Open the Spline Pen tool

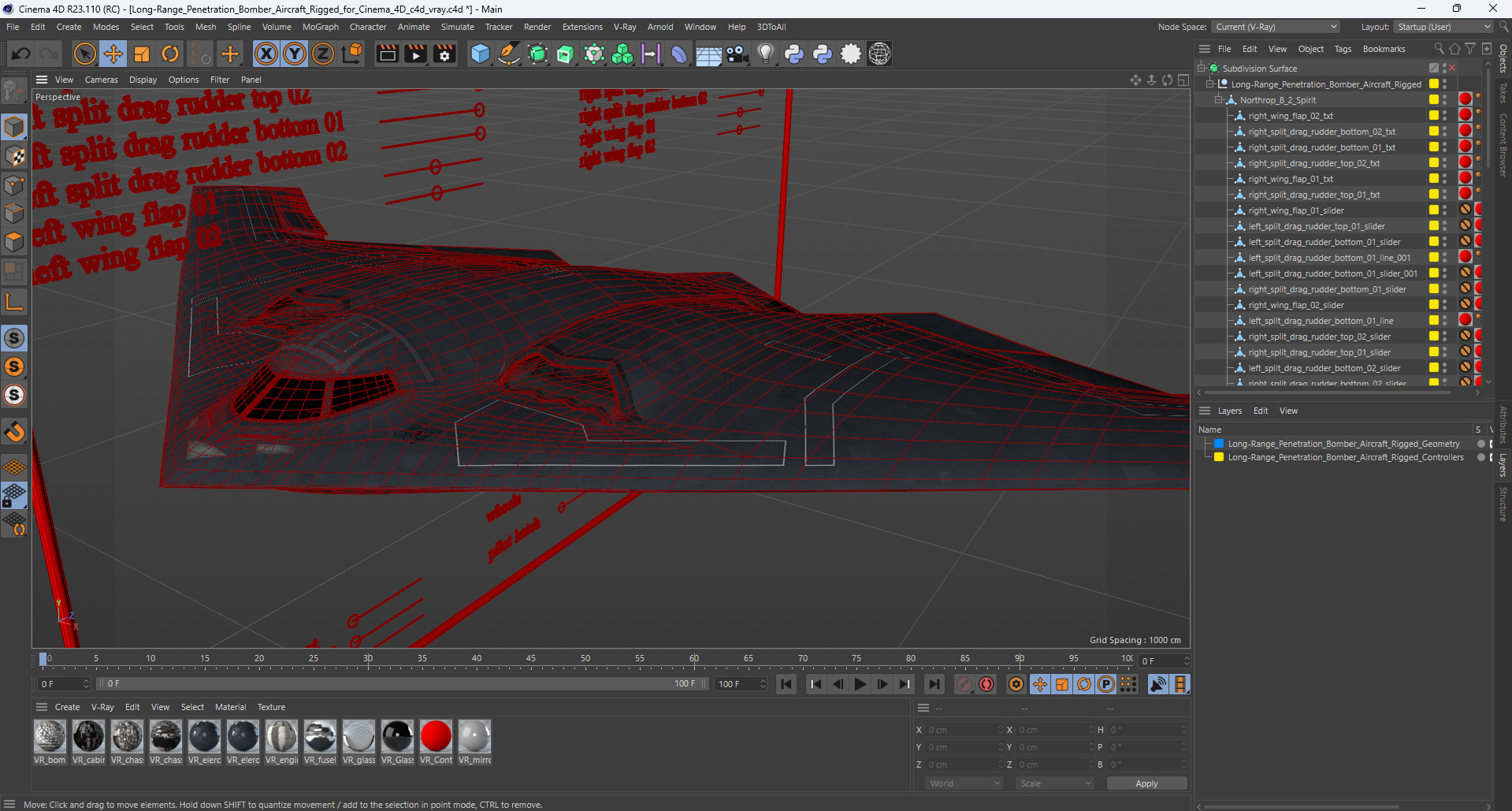509,54
